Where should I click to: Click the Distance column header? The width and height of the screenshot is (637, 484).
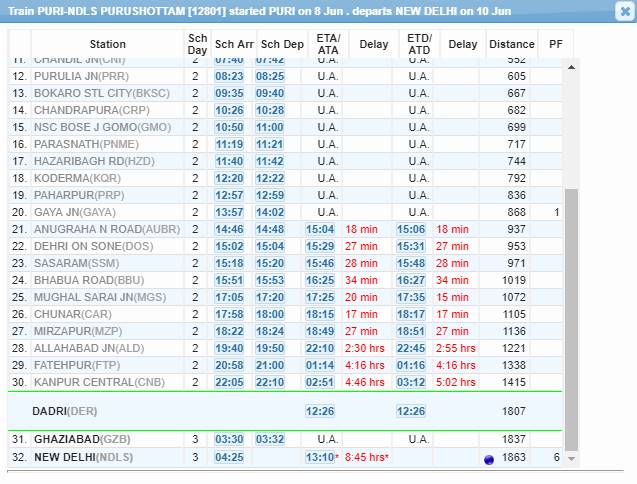click(x=512, y=45)
